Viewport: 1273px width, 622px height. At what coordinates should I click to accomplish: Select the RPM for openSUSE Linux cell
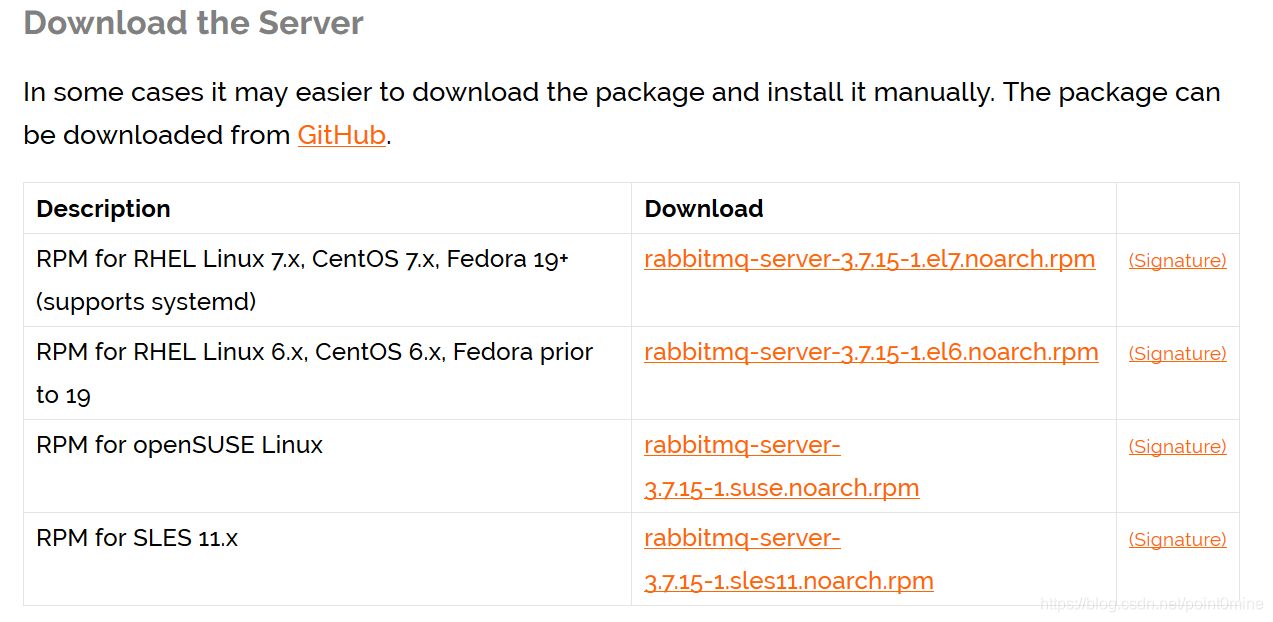tap(327, 466)
